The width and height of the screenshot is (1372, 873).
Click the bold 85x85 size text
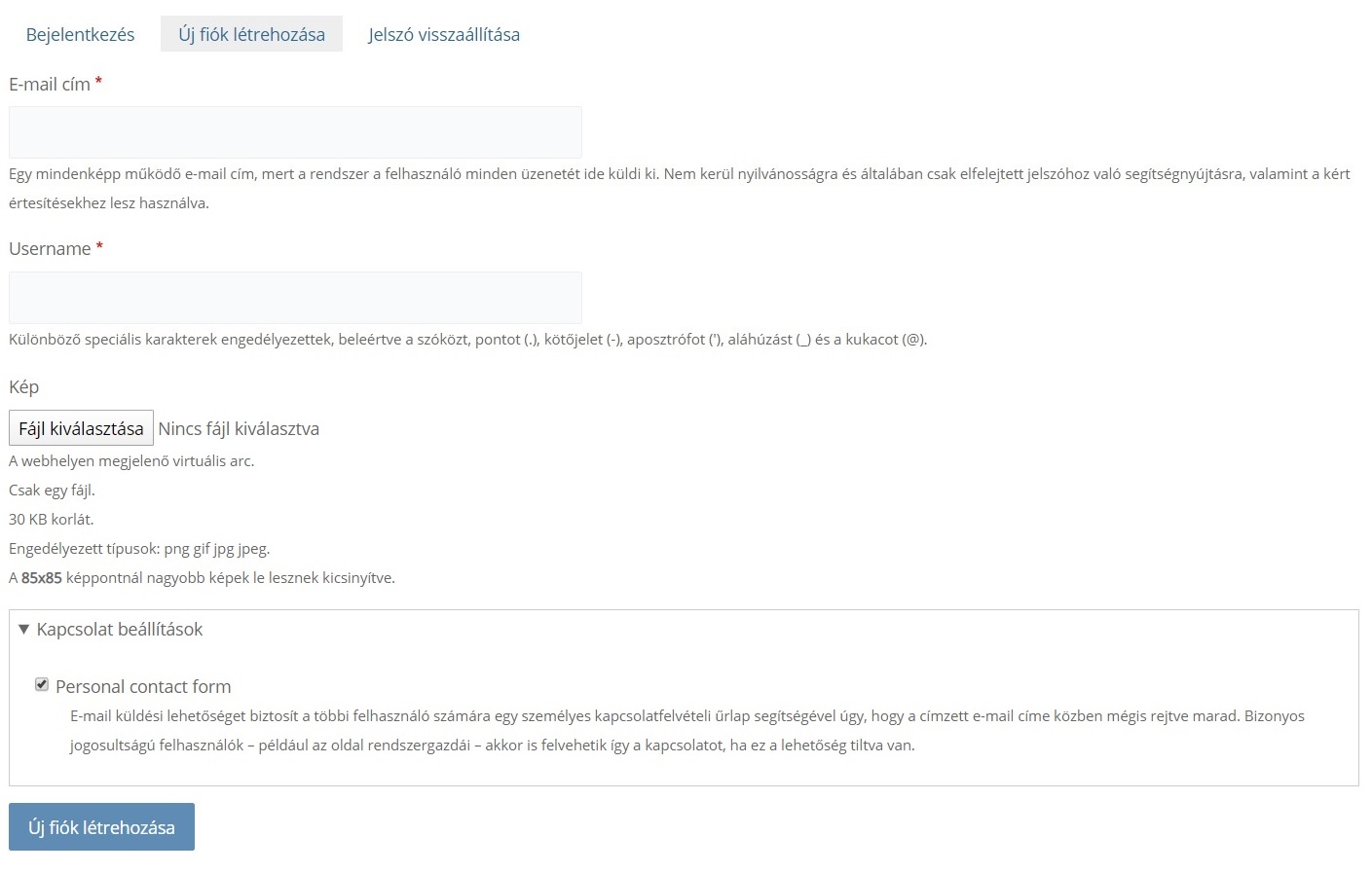tap(42, 578)
